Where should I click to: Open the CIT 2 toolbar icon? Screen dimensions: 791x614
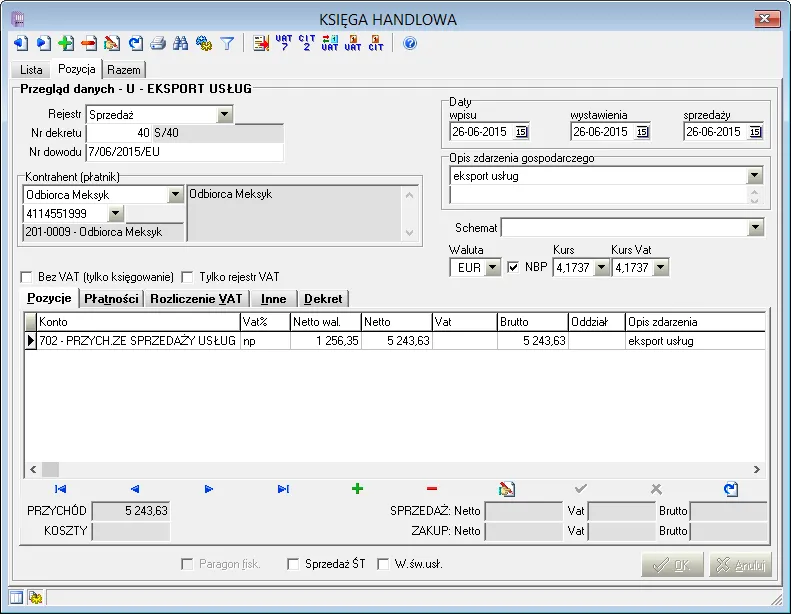pyautogui.click(x=307, y=43)
